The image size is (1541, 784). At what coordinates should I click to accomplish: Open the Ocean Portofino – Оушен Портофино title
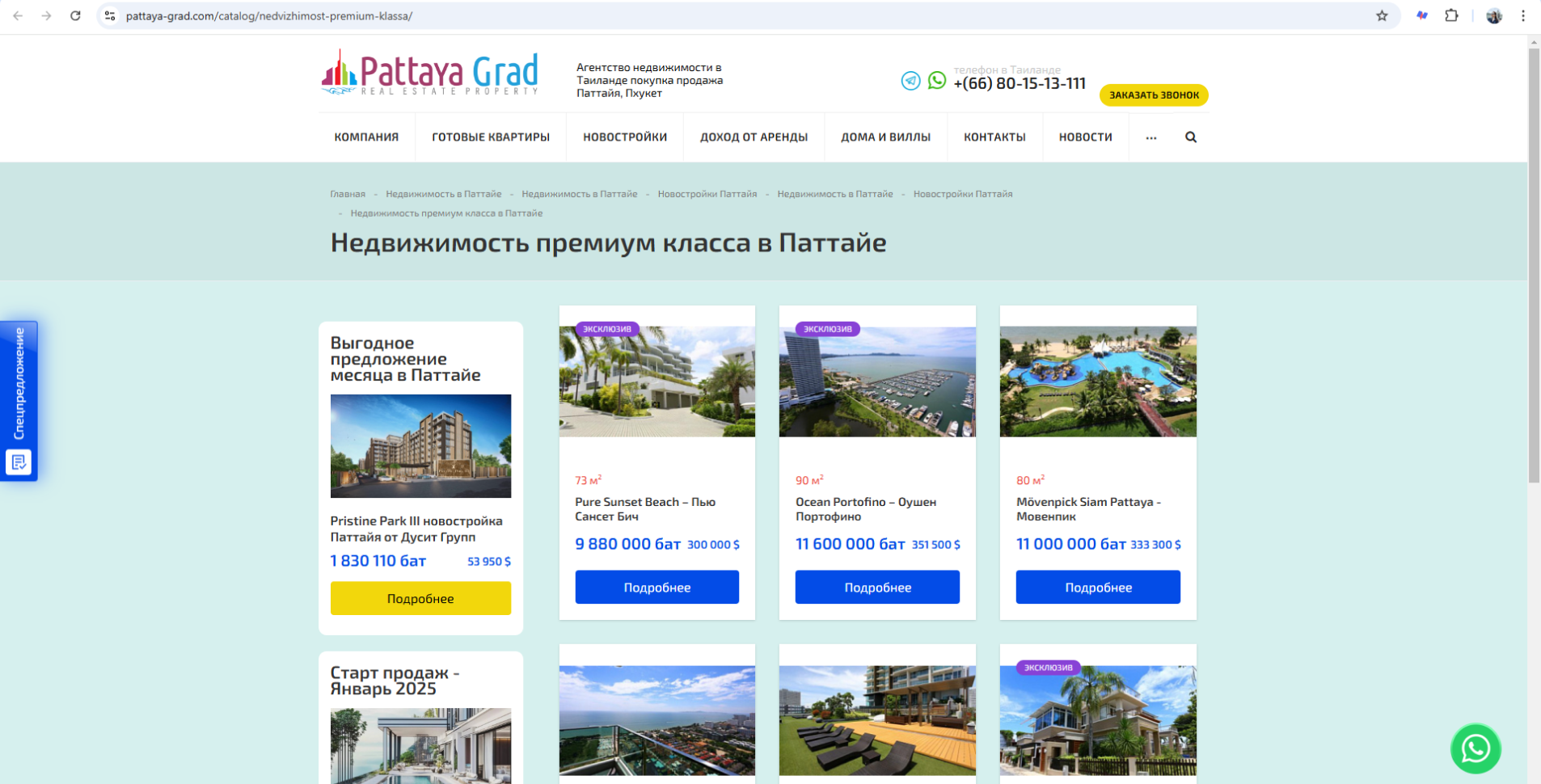tap(866, 509)
